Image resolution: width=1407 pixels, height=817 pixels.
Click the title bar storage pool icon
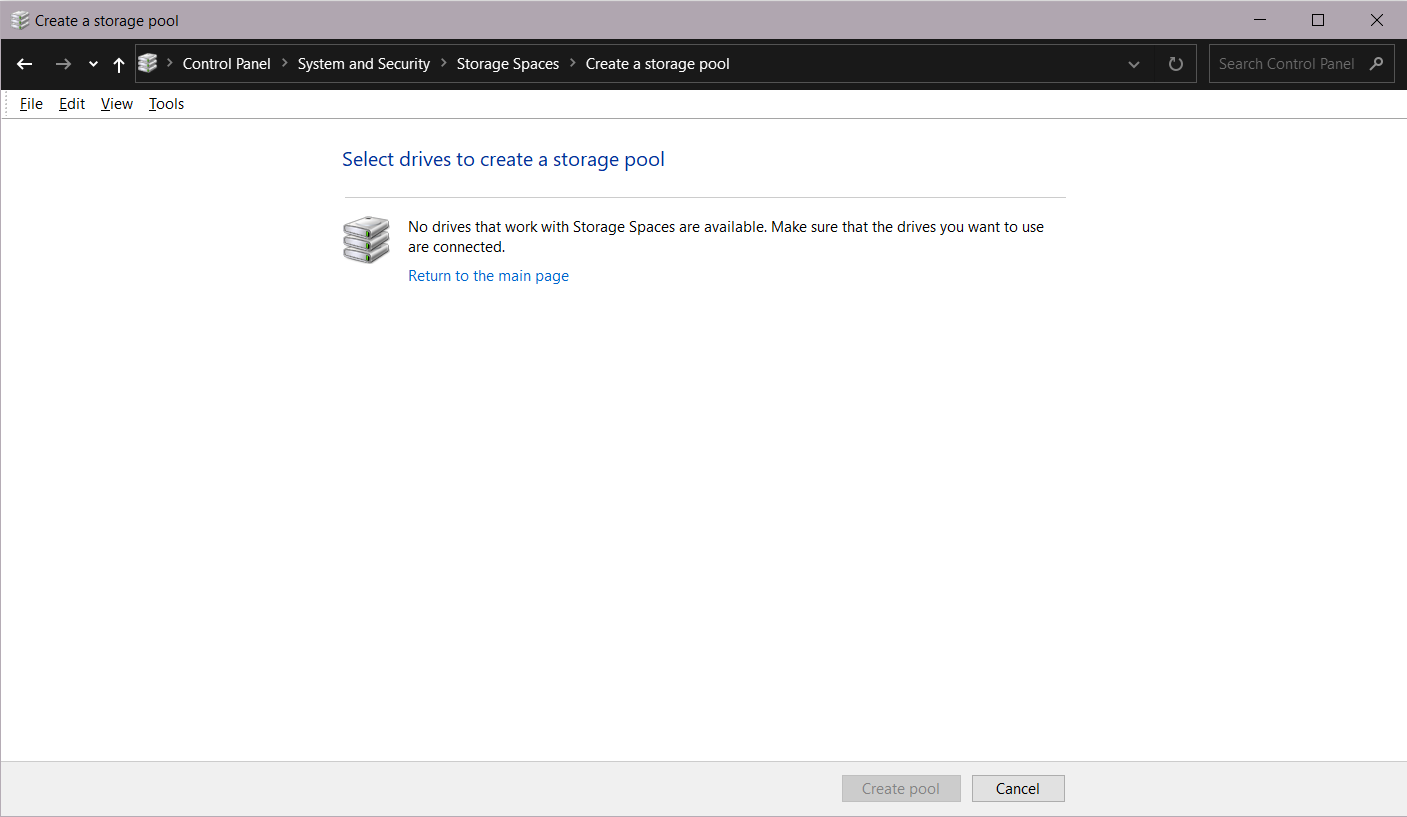pyautogui.click(x=20, y=20)
